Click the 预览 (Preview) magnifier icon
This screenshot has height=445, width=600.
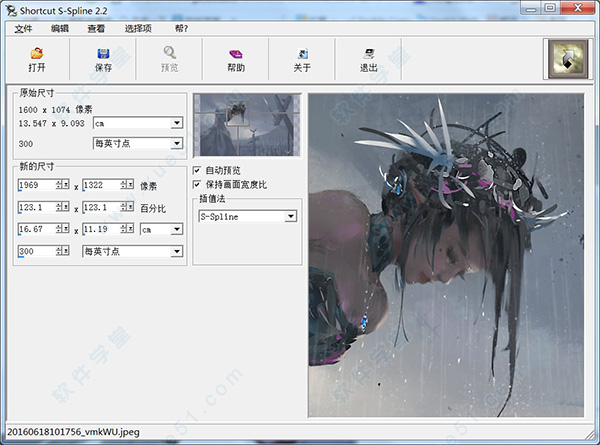pyautogui.click(x=170, y=52)
